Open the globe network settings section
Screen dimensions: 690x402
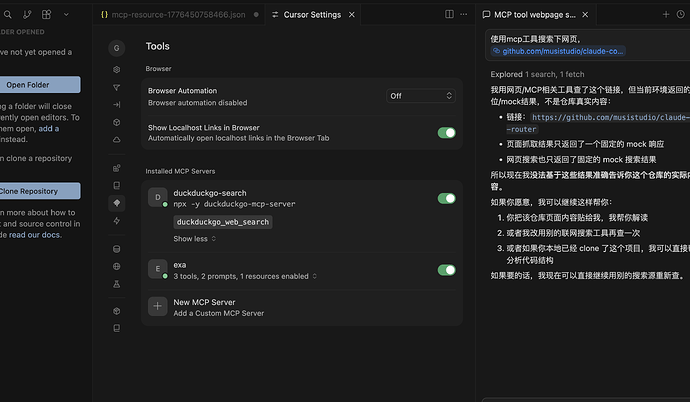[x=117, y=266]
